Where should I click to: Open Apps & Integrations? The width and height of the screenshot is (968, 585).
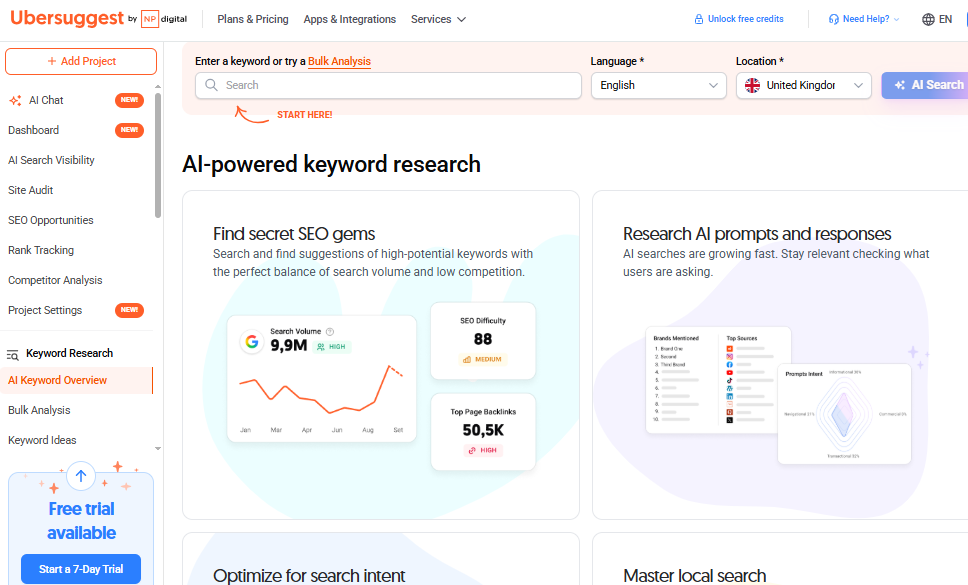pos(349,19)
